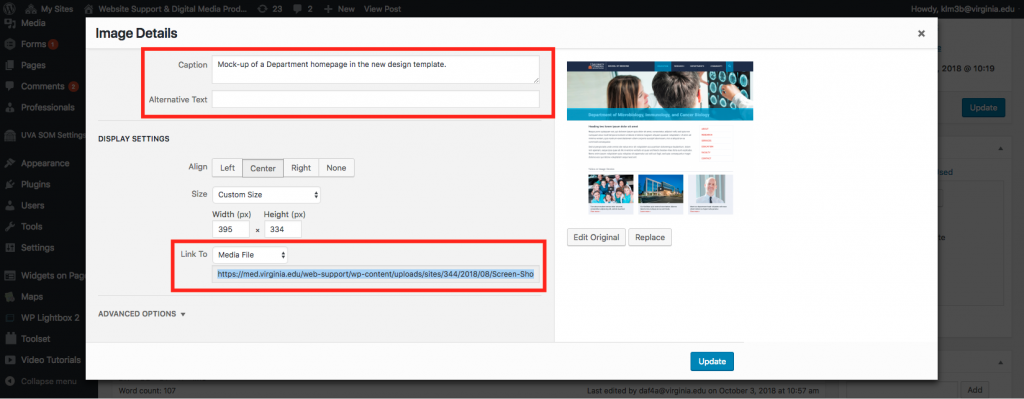Click the Alternative Text input field
This screenshot has width=1024, height=399.
[x=376, y=99]
